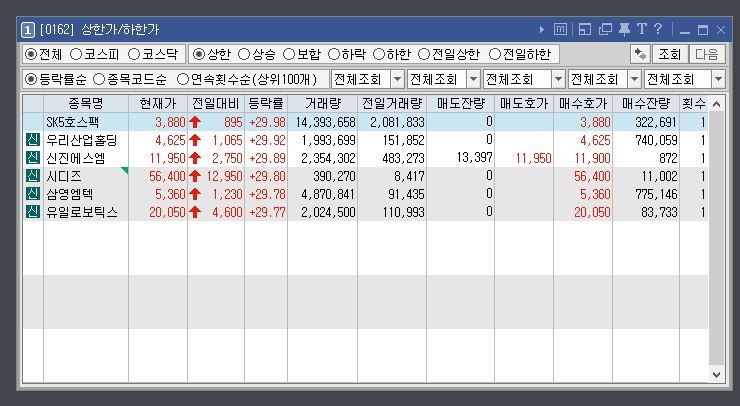Select the 시디즈 stock name

pos(64,176)
